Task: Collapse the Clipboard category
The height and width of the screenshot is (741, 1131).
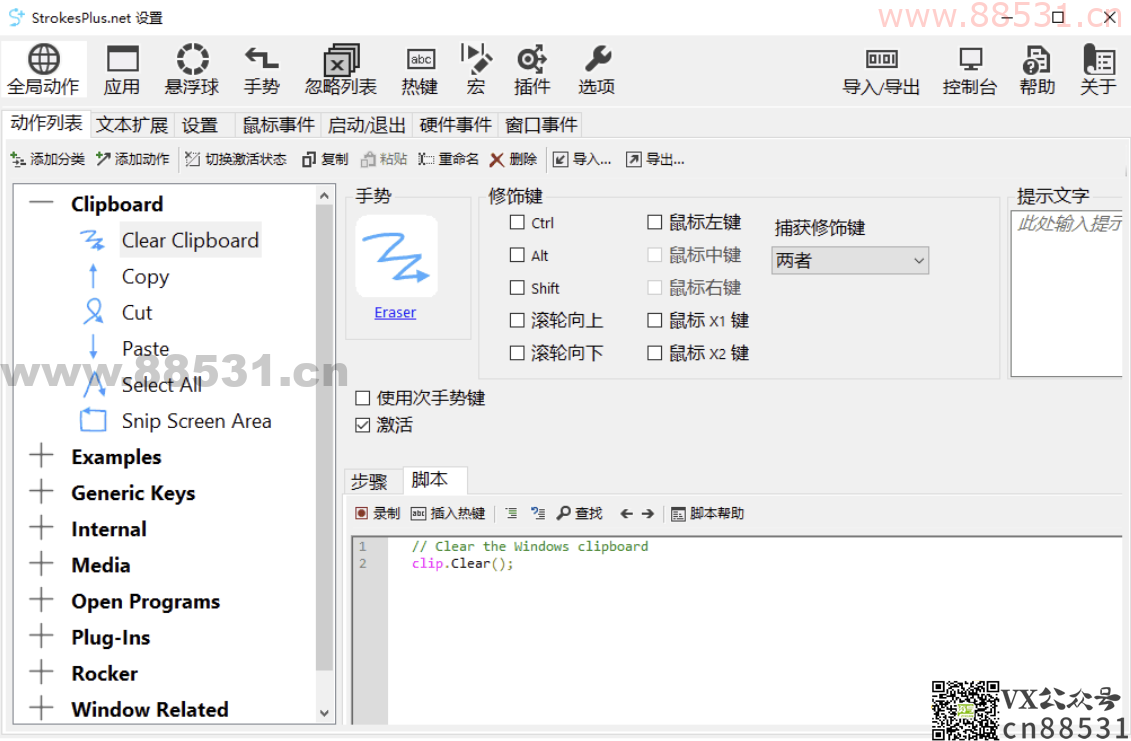Action: coord(41,203)
